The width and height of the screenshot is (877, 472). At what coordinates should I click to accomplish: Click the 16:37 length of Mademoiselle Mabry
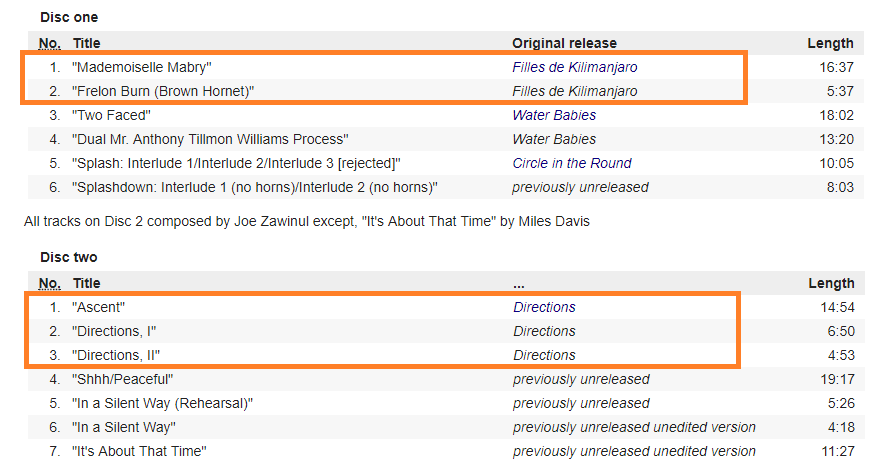836,67
